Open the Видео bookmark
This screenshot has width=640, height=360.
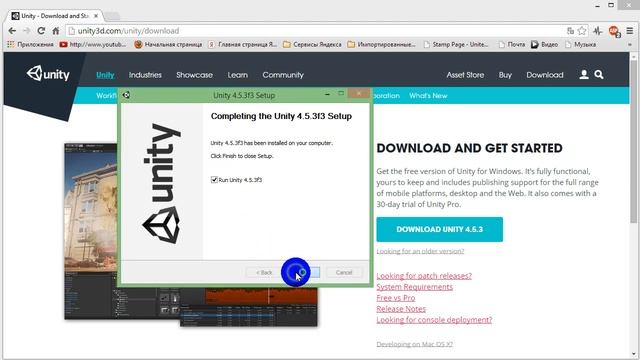(544, 44)
